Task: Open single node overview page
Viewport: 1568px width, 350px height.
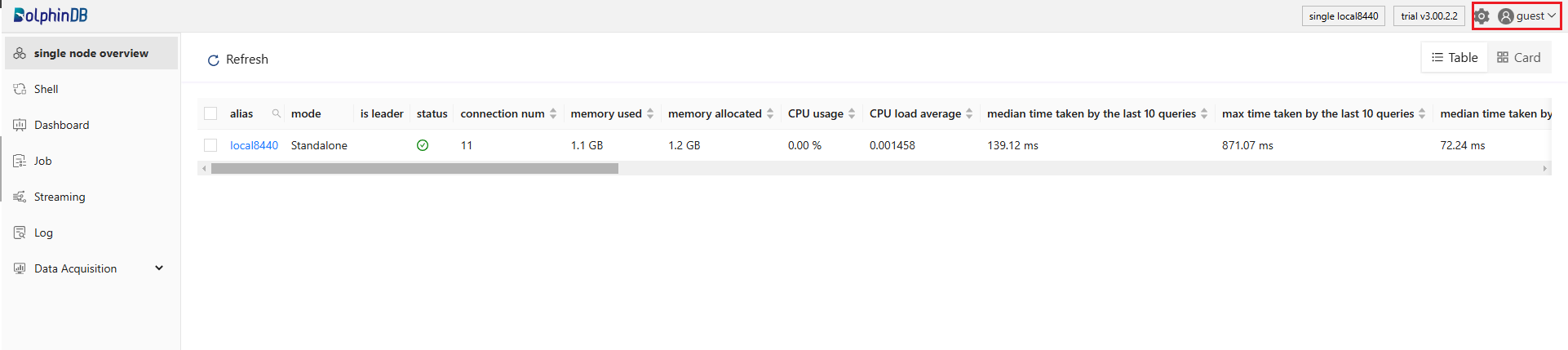Action: [x=91, y=53]
